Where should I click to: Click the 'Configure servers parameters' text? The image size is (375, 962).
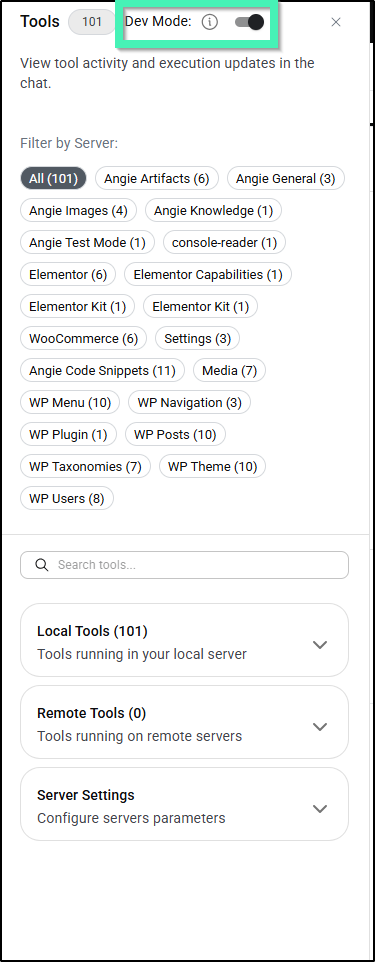tap(131, 818)
